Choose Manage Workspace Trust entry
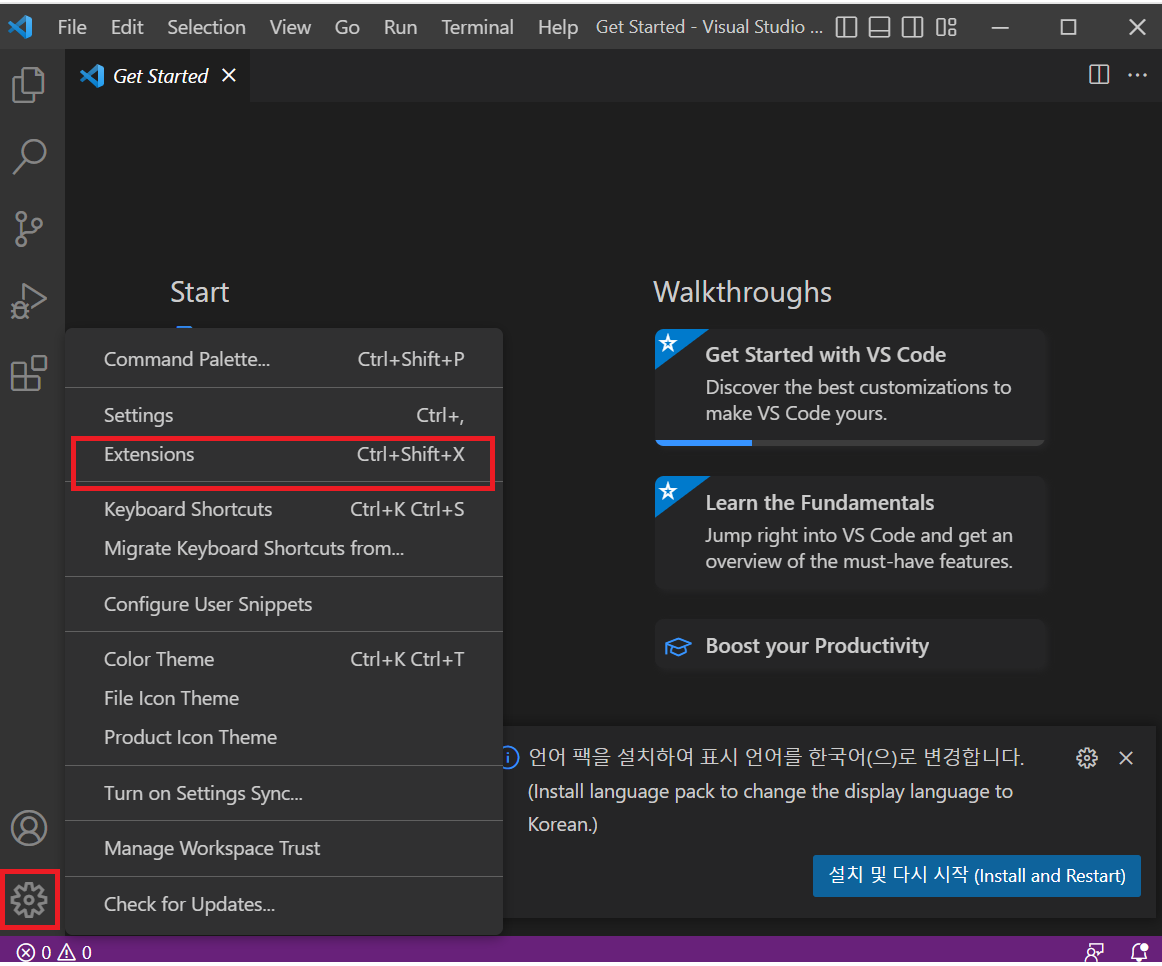This screenshot has height=966, width=1162. point(284,848)
